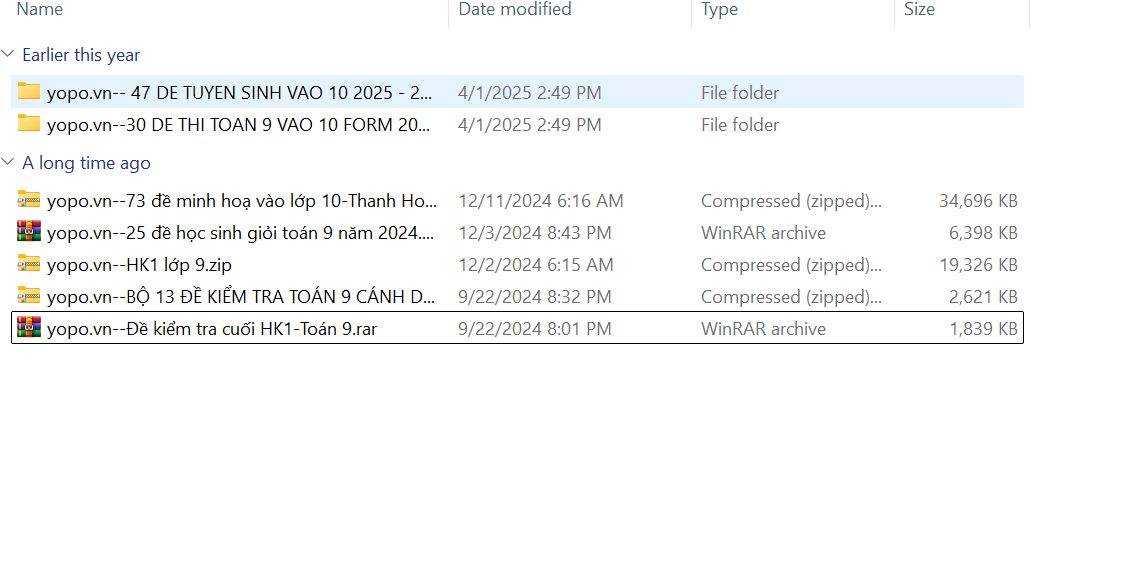Sort files by Date modified column header
The width and height of the screenshot is (1126, 581).
pyautogui.click(x=515, y=10)
